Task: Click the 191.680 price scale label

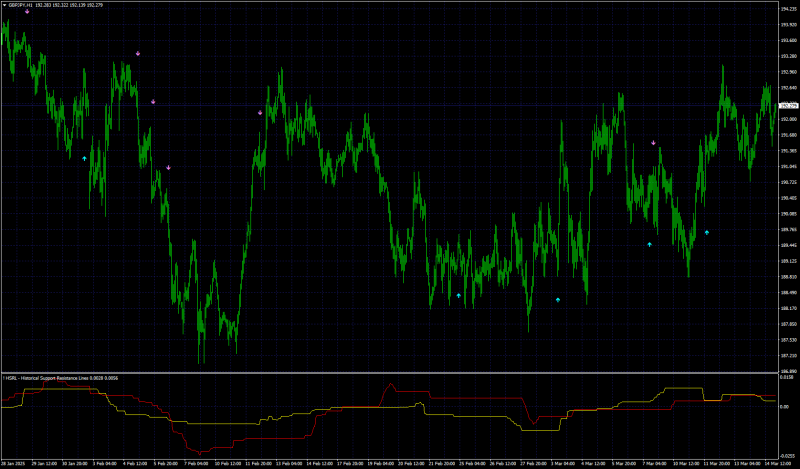Action: pos(788,135)
